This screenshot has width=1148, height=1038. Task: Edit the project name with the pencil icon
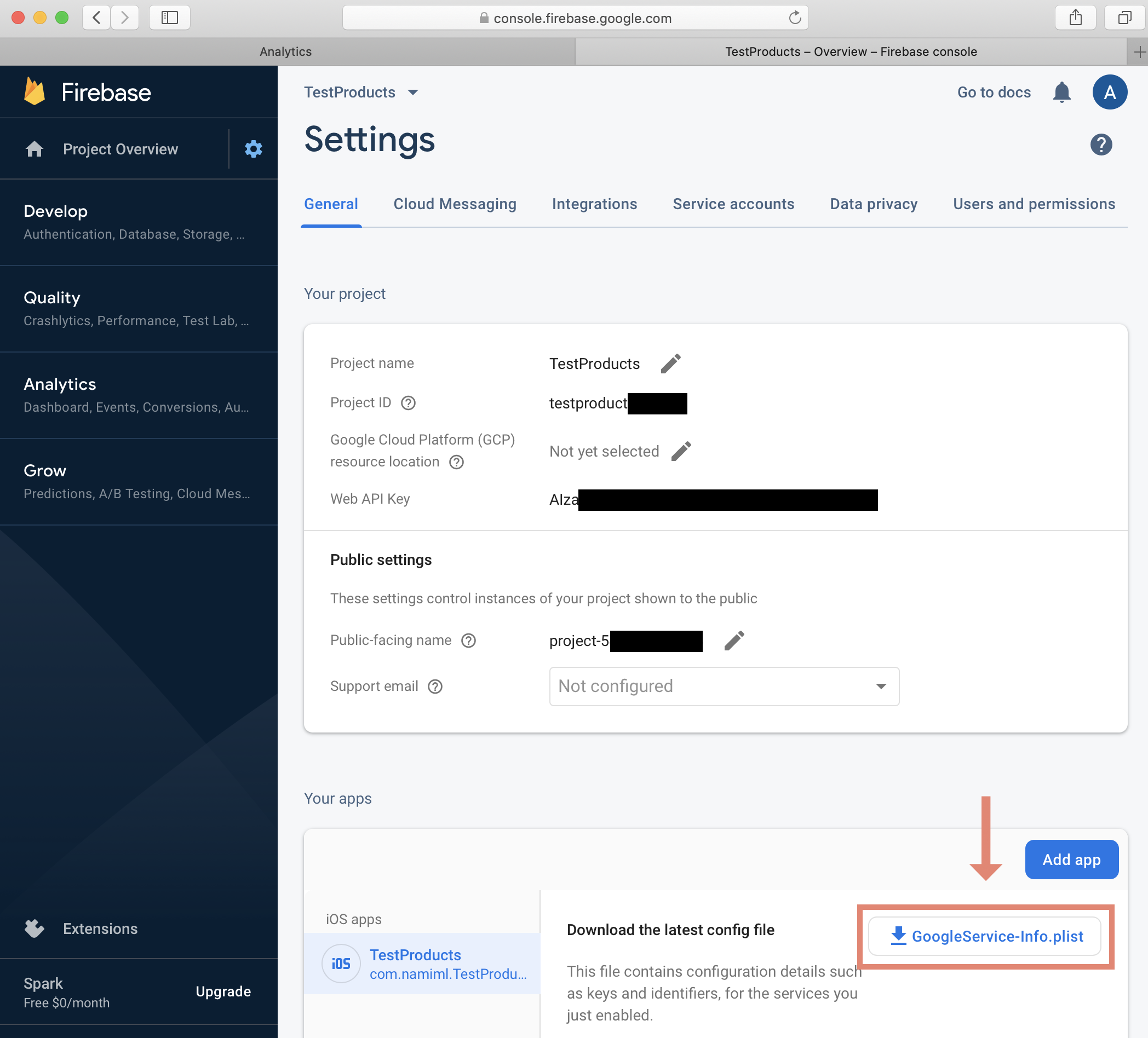click(x=670, y=363)
